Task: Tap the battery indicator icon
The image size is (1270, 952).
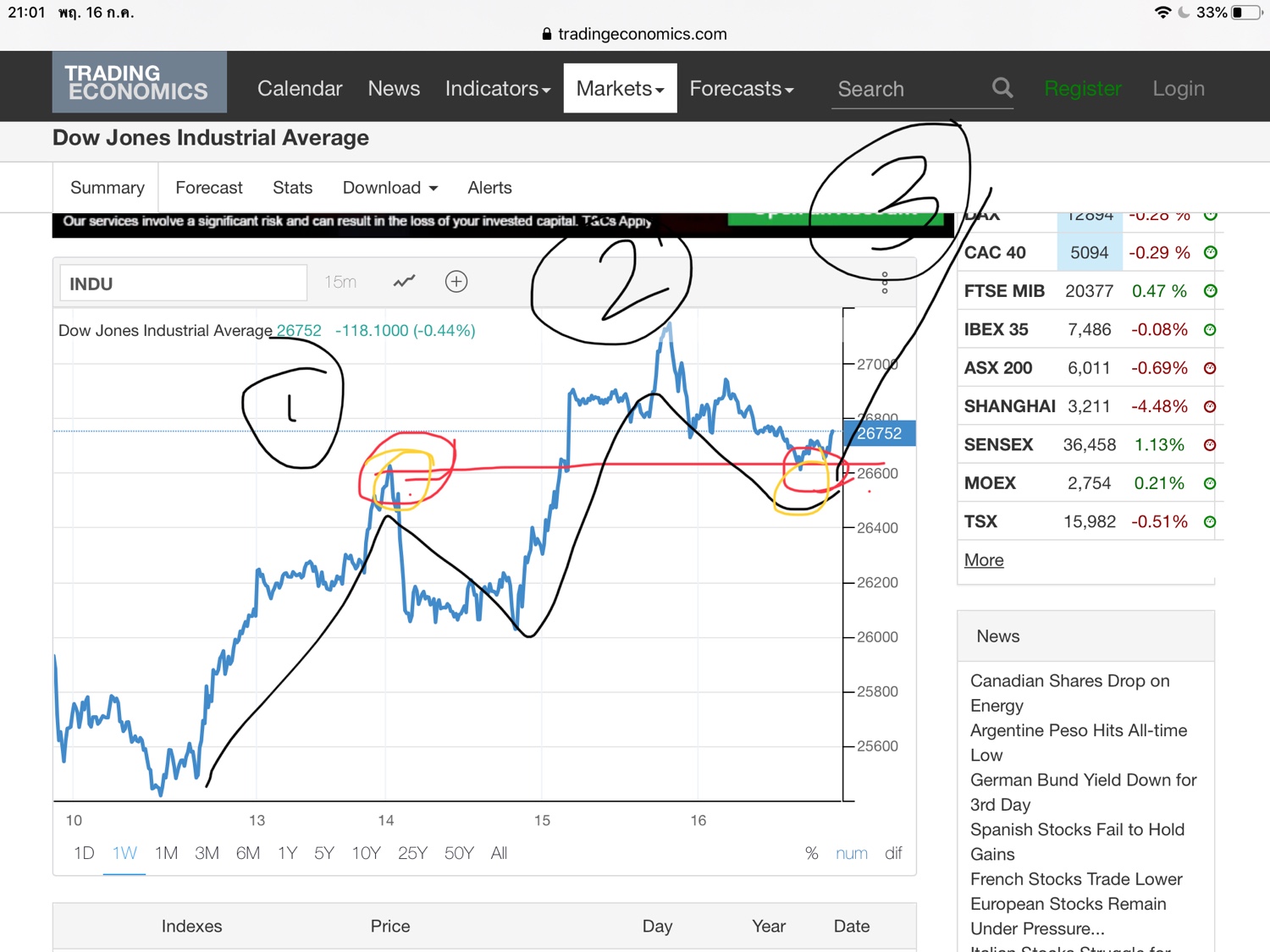Action: coord(1245,13)
